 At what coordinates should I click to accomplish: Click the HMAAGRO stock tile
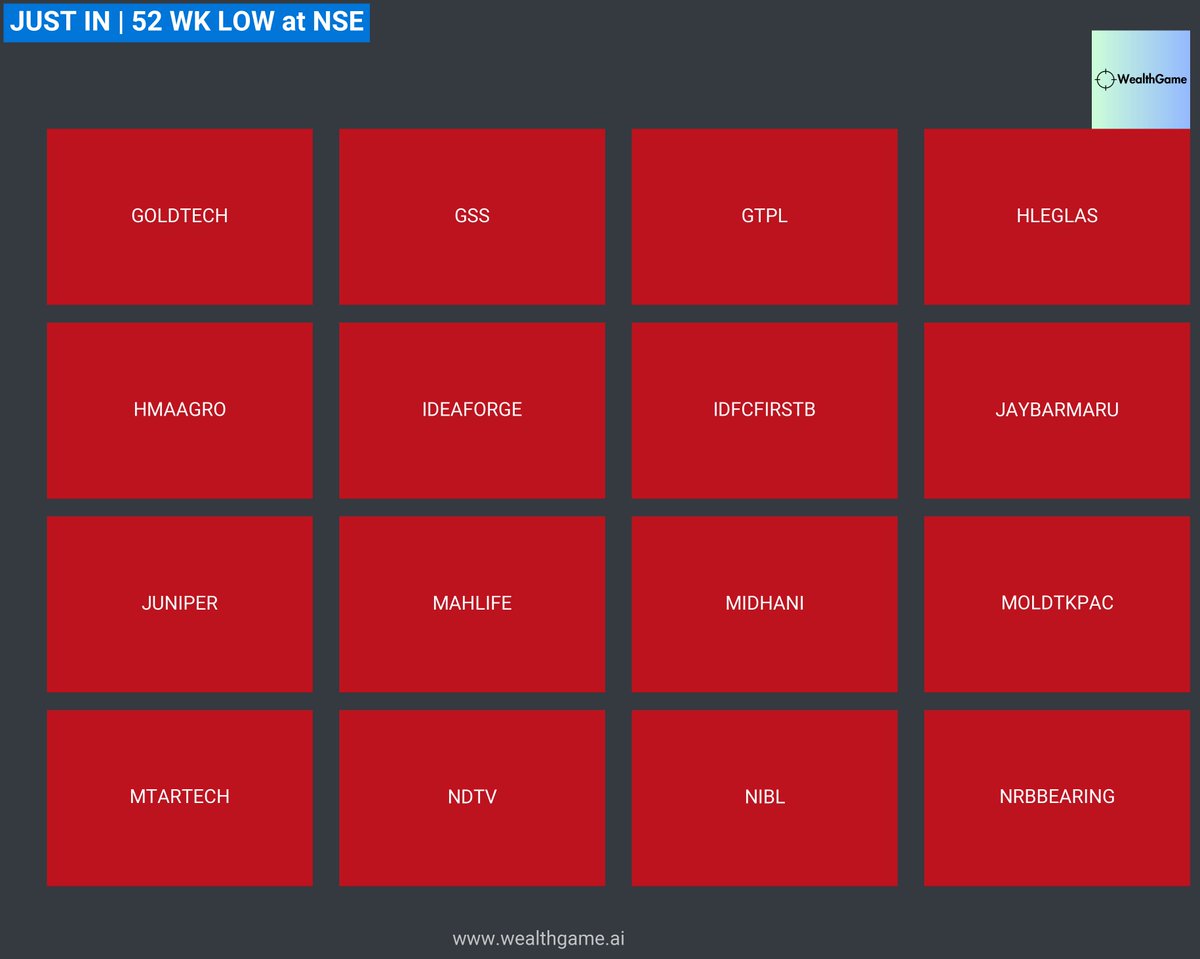(180, 410)
